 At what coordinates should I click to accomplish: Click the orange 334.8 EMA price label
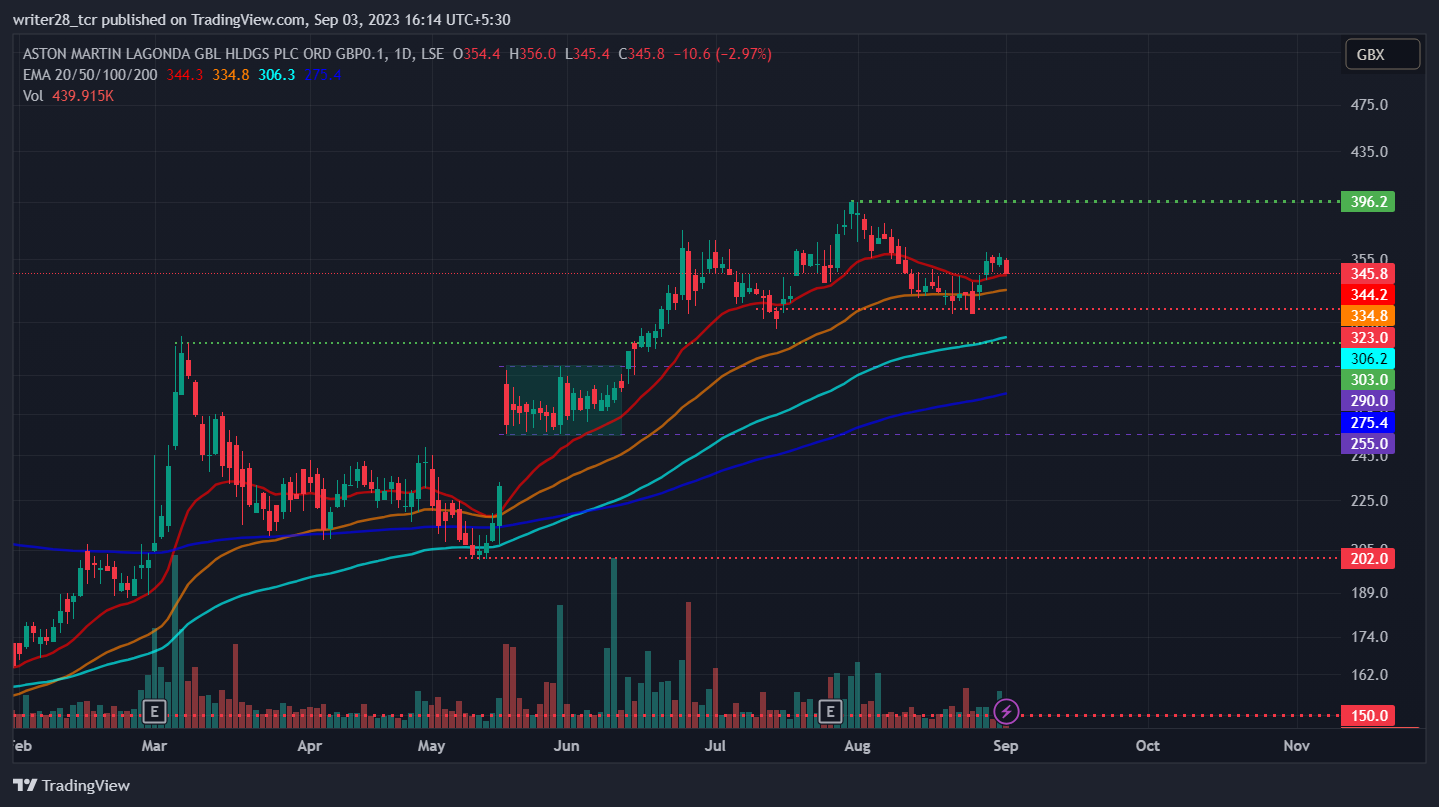click(x=1367, y=316)
